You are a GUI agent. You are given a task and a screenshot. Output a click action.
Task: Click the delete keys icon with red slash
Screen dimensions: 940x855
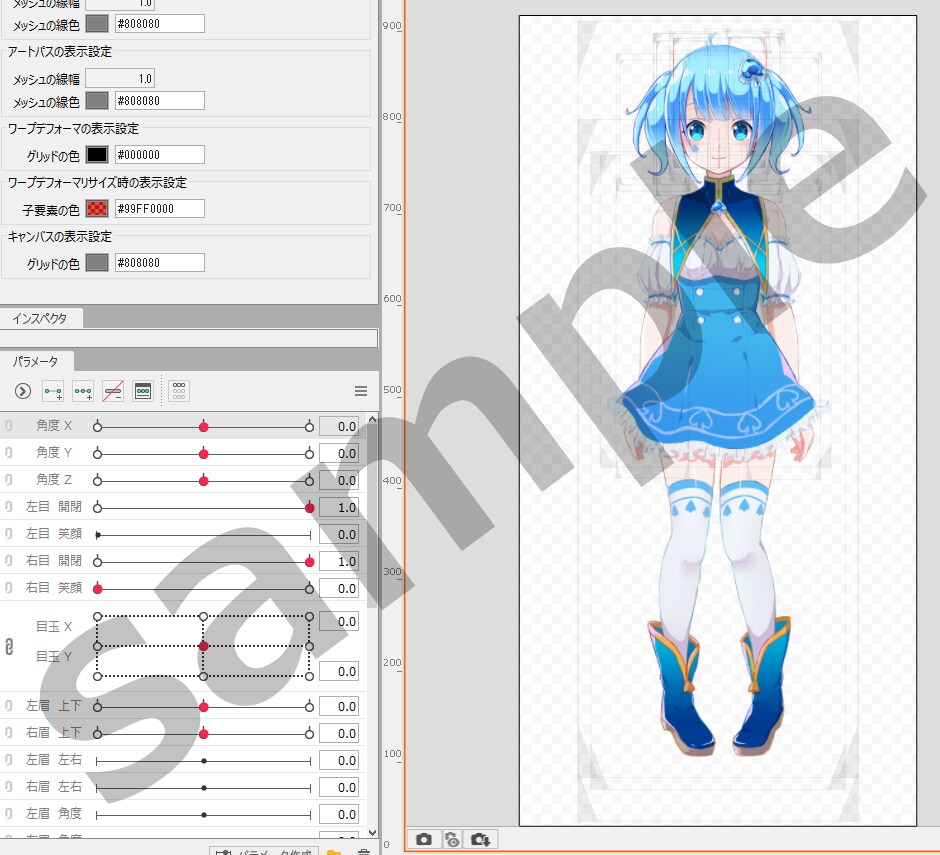(113, 392)
